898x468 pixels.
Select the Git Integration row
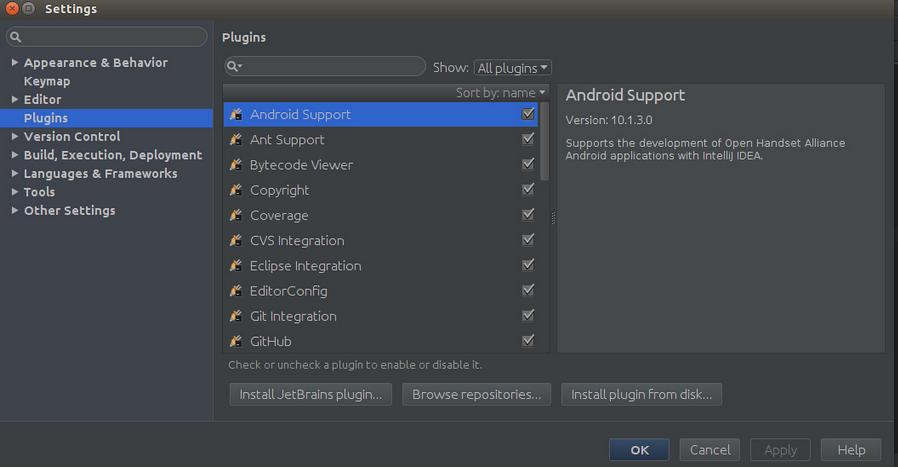click(381, 316)
